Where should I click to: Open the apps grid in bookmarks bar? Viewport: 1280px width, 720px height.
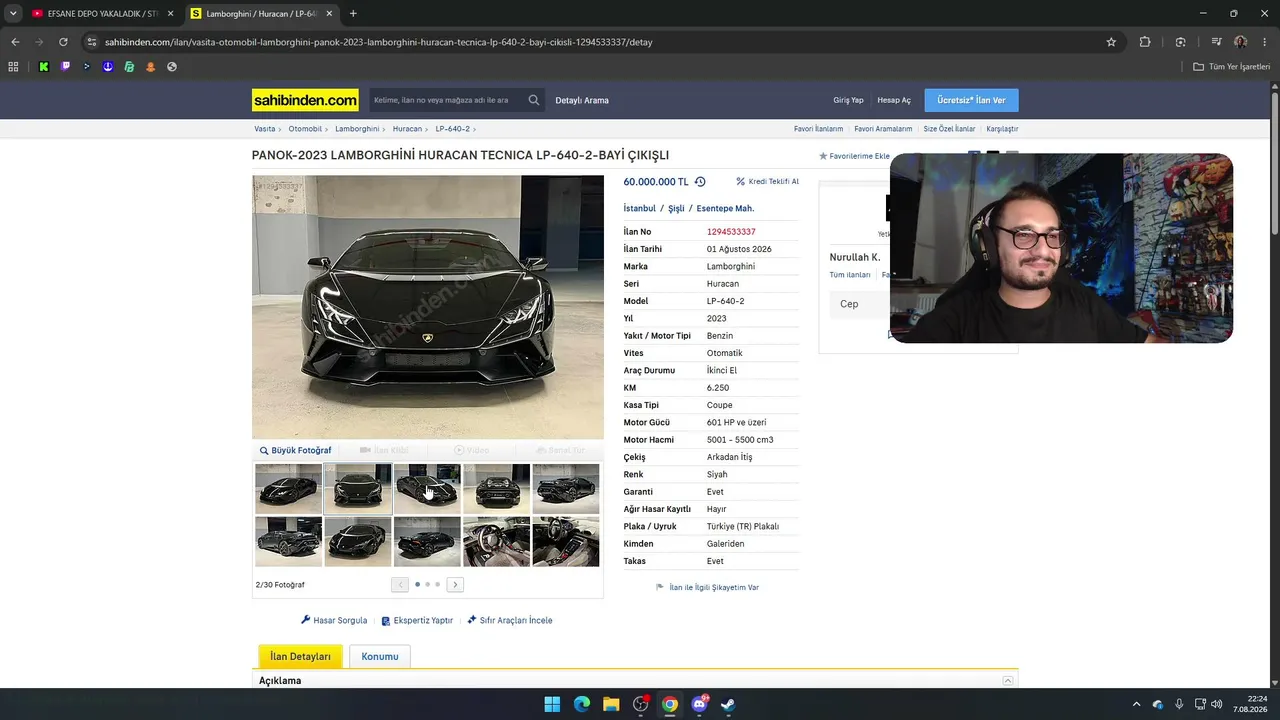pos(13,67)
